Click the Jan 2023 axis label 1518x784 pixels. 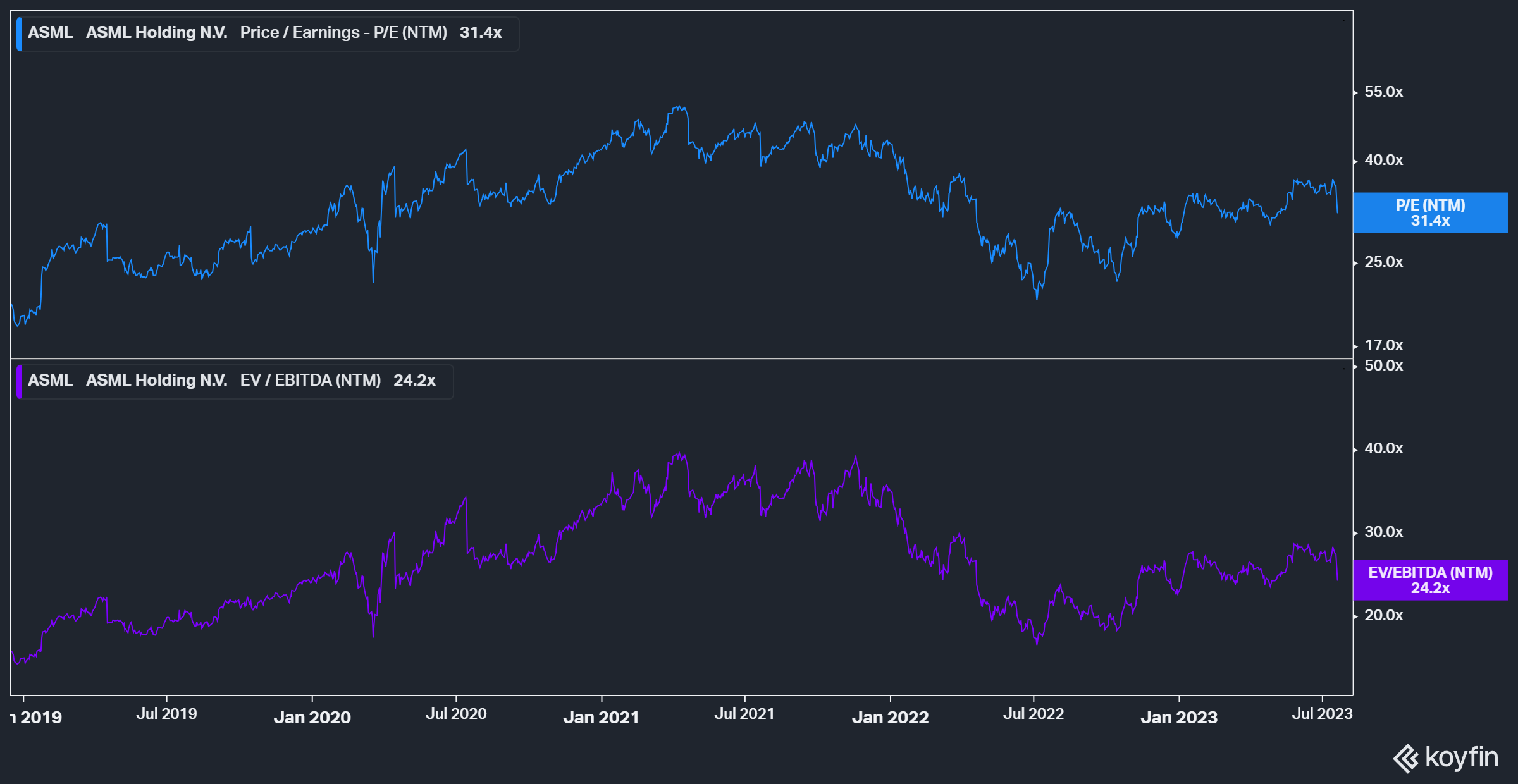[x=1179, y=718]
